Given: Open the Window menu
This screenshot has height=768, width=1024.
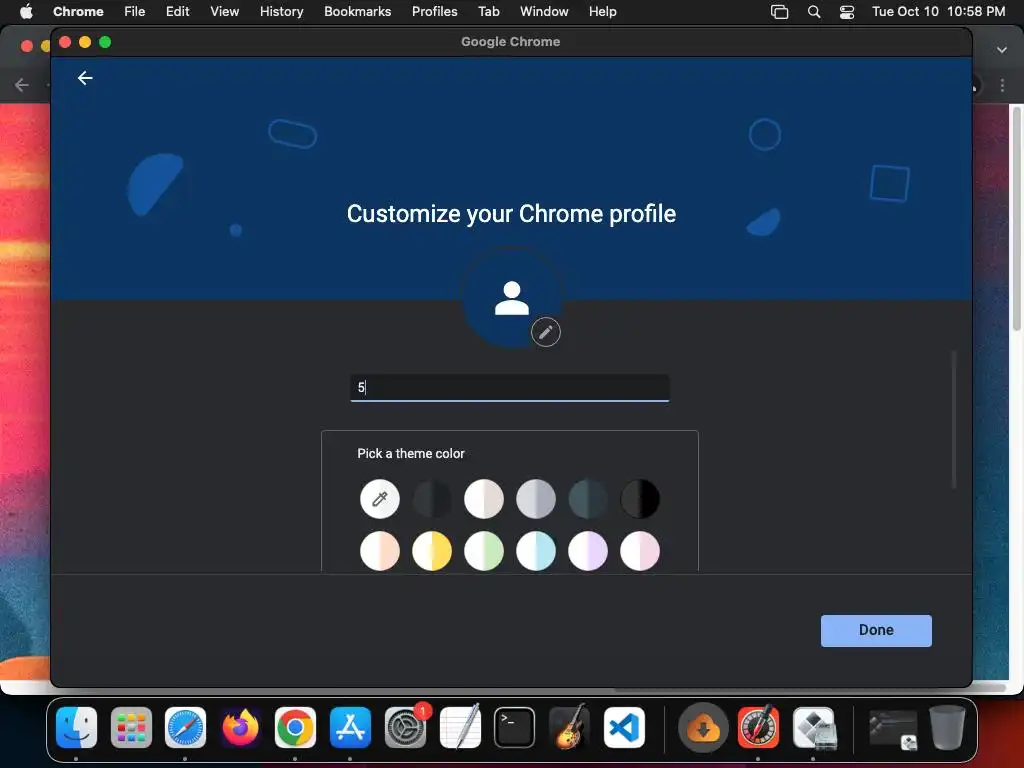Looking at the screenshot, I should [544, 12].
